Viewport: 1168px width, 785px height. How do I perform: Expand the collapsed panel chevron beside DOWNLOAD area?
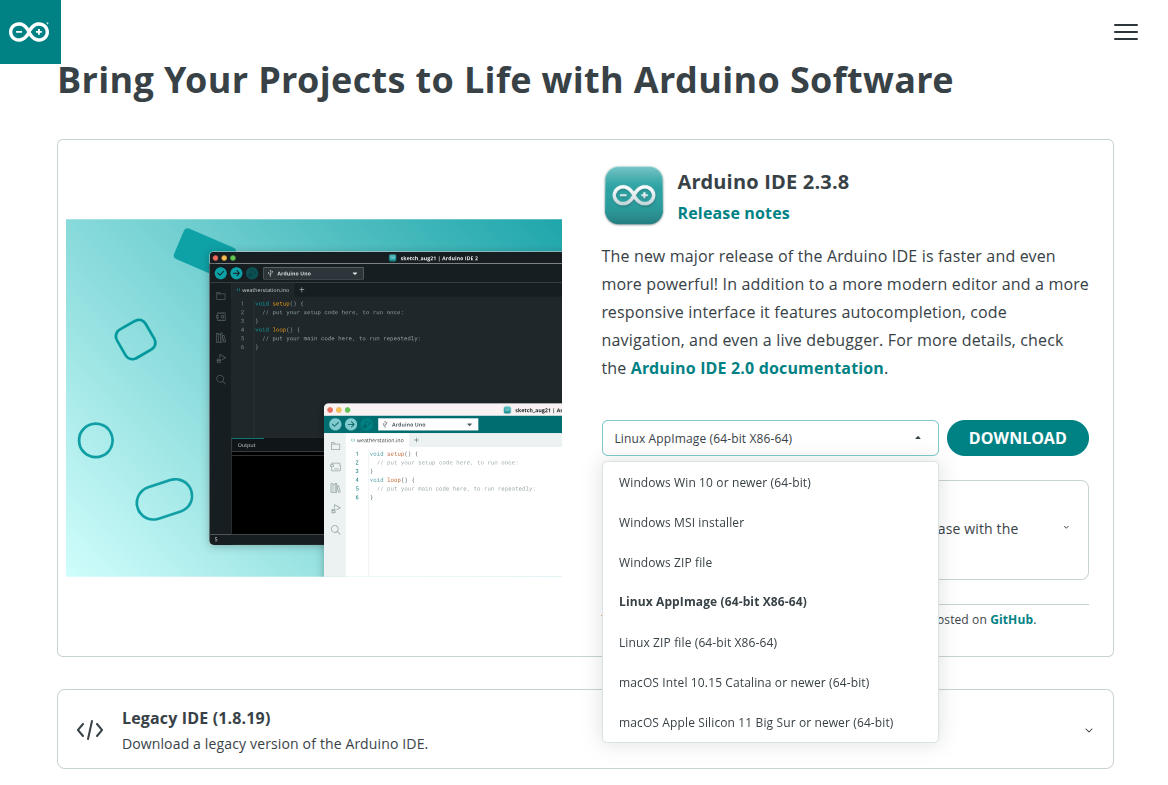pos(1066,528)
